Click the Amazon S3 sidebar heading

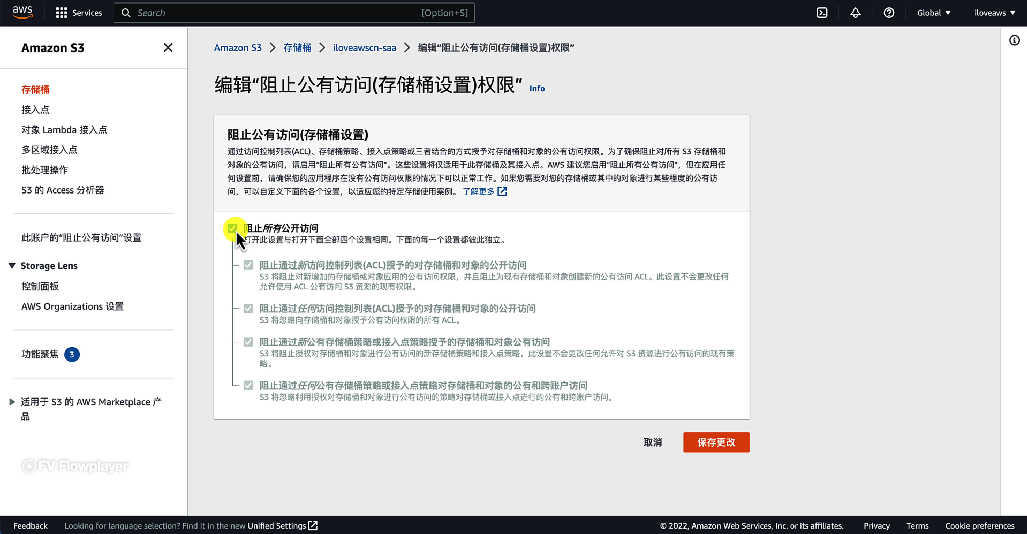click(52, 48)
